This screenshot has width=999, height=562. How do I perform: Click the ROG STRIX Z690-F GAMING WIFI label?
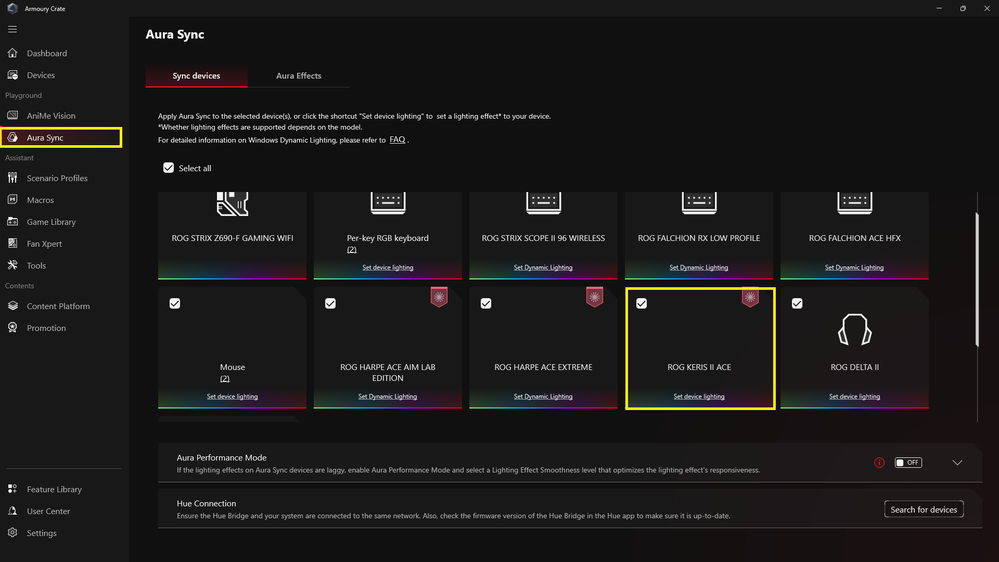pos(232,238)
